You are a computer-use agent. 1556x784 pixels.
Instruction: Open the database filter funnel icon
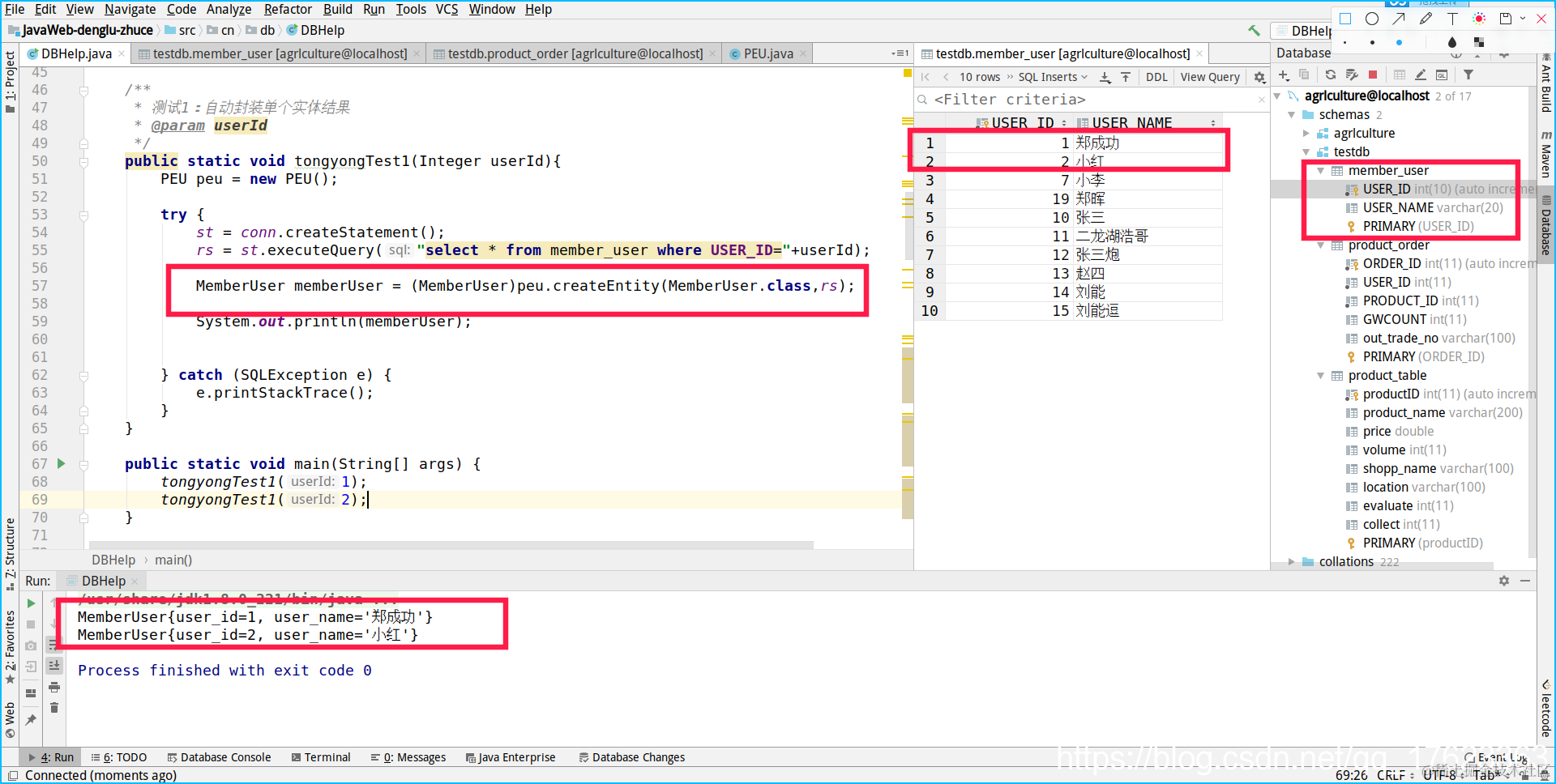(x=1468, y=75)
